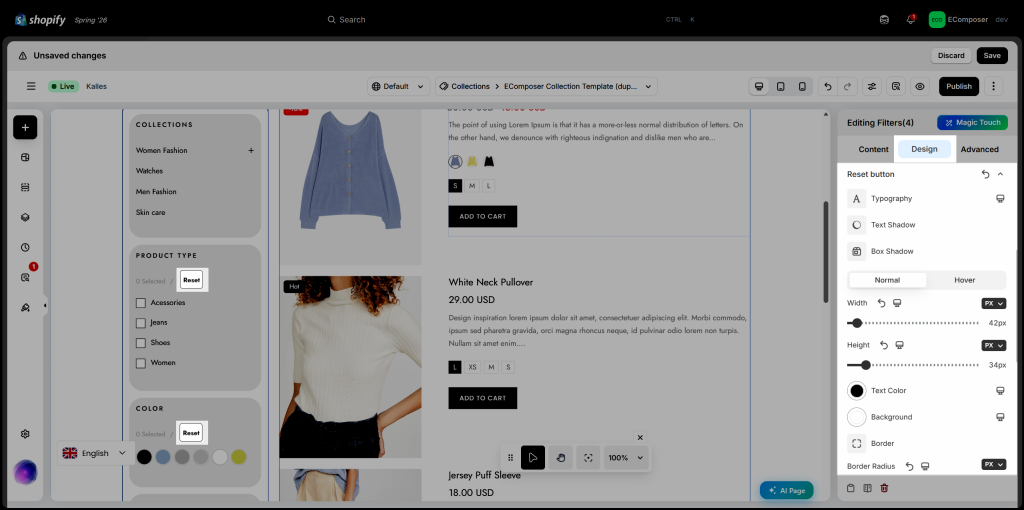1024x510 pixels.
Task: Add new element with plus button
Action: tap(25, 127)
